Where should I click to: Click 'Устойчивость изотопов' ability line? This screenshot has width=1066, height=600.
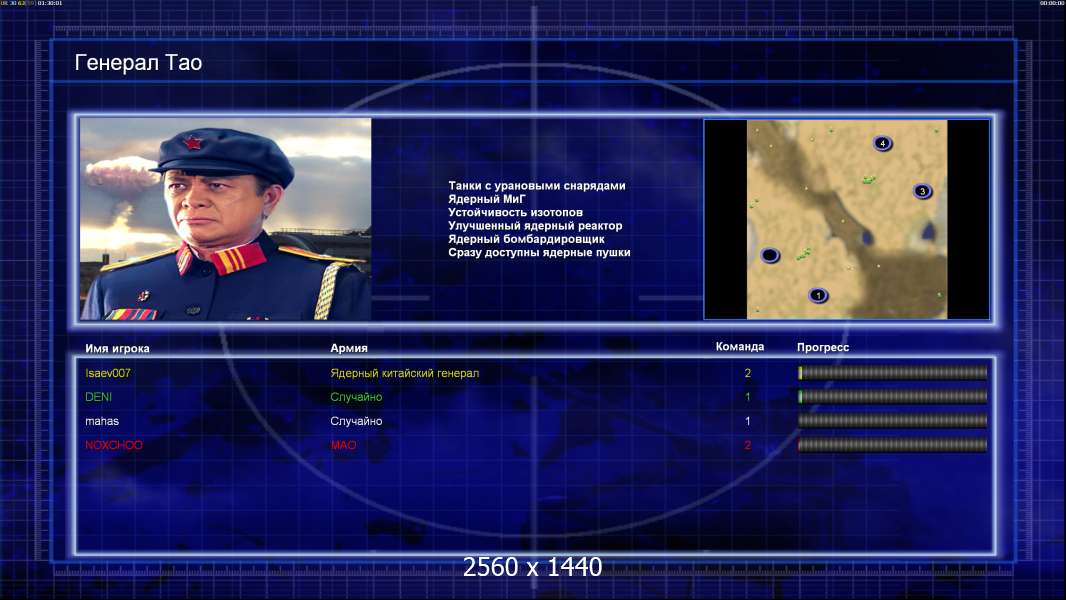tap(515, 212)
